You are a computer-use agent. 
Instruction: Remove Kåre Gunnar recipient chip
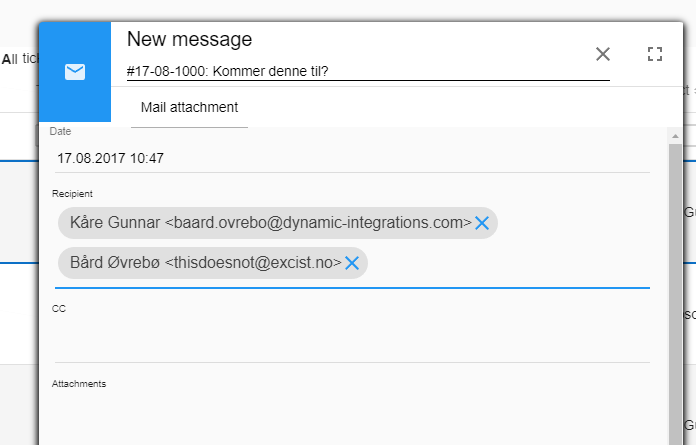coord(482,223)
